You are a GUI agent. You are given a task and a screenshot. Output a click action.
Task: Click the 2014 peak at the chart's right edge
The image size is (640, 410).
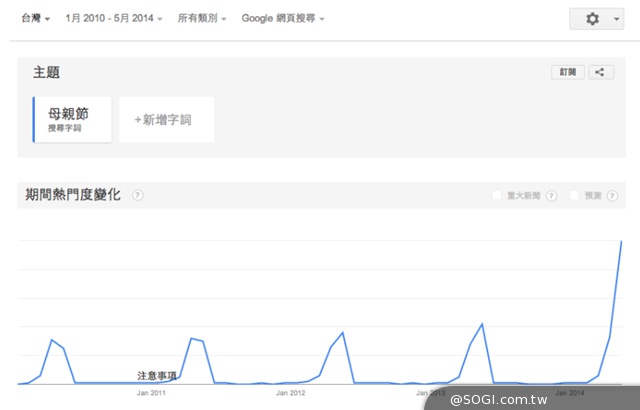(622, 242)
